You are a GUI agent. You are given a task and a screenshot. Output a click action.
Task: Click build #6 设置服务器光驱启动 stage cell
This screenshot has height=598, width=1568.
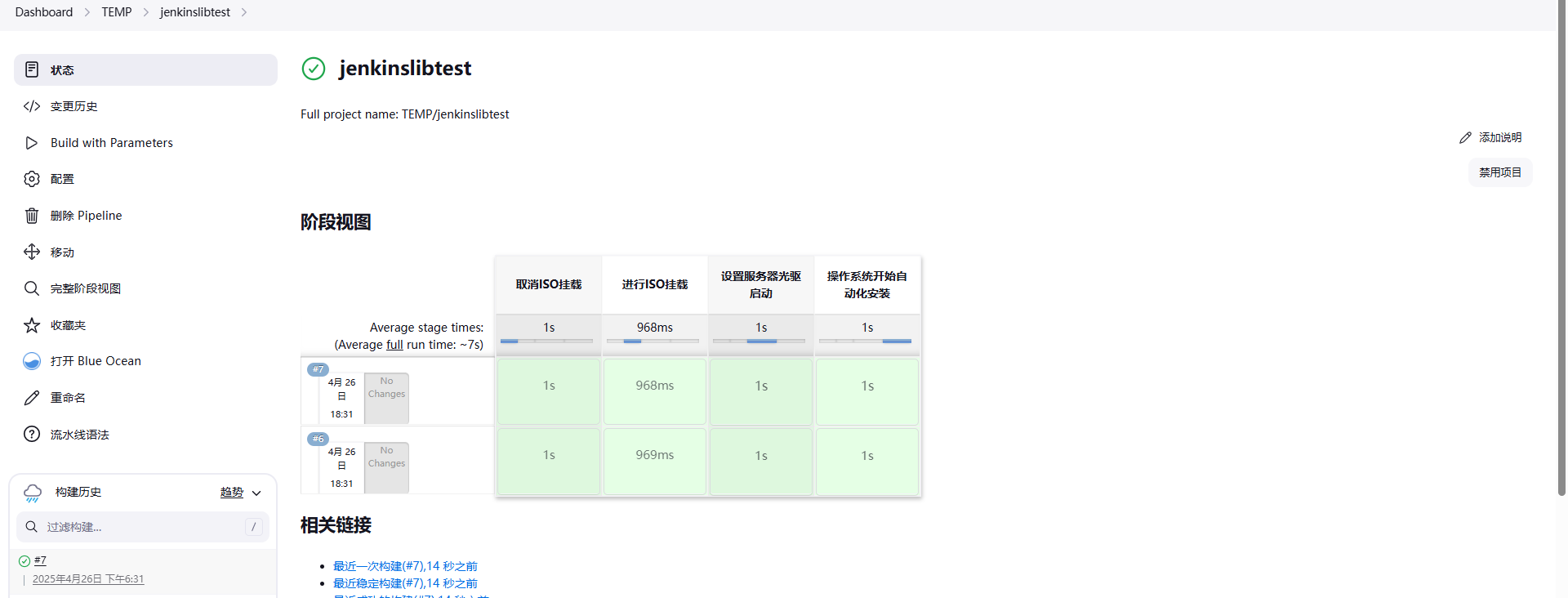761,461
